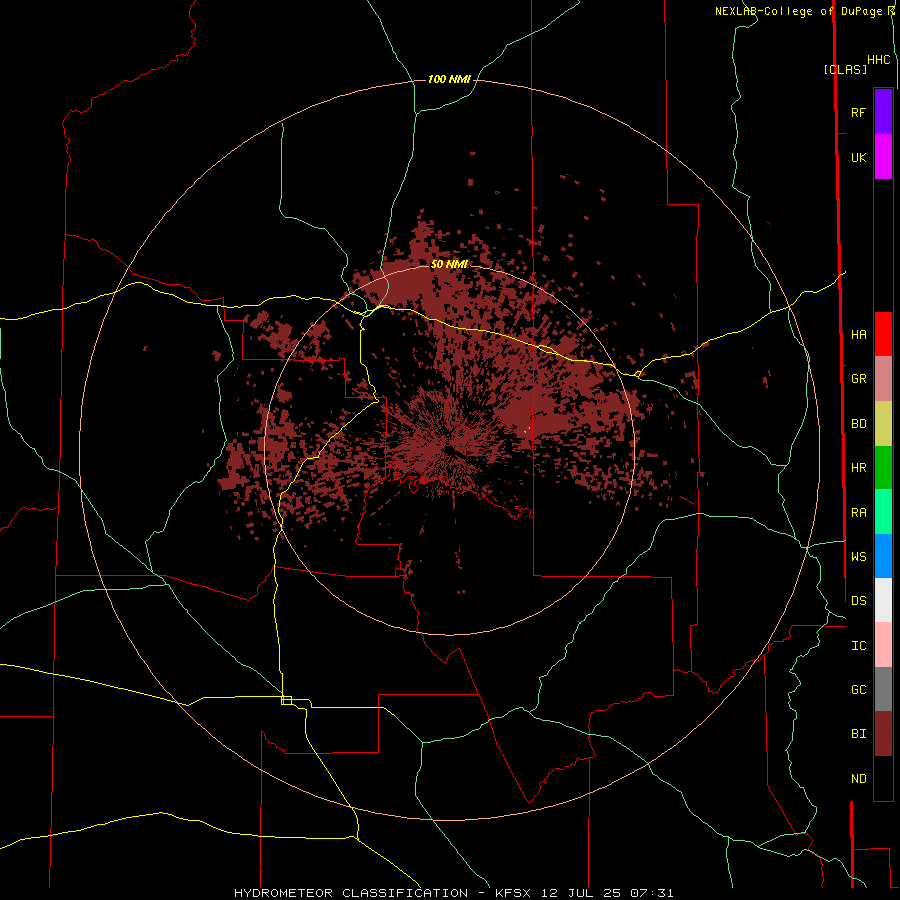Click the GC legend label
Image resolution: width=900 pixels, height=900 pixels.
(858, 690)
